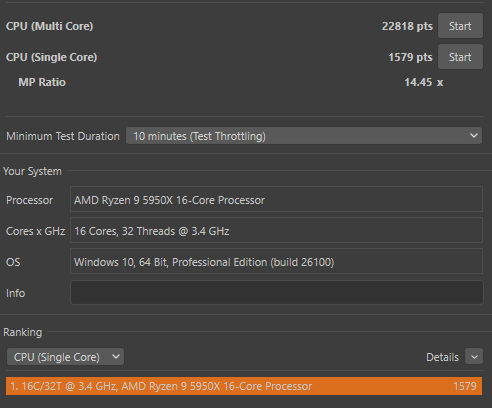Click the 14.45 x ratio value
This screenshot has height=408, width=492.
(x=424, y=82)
